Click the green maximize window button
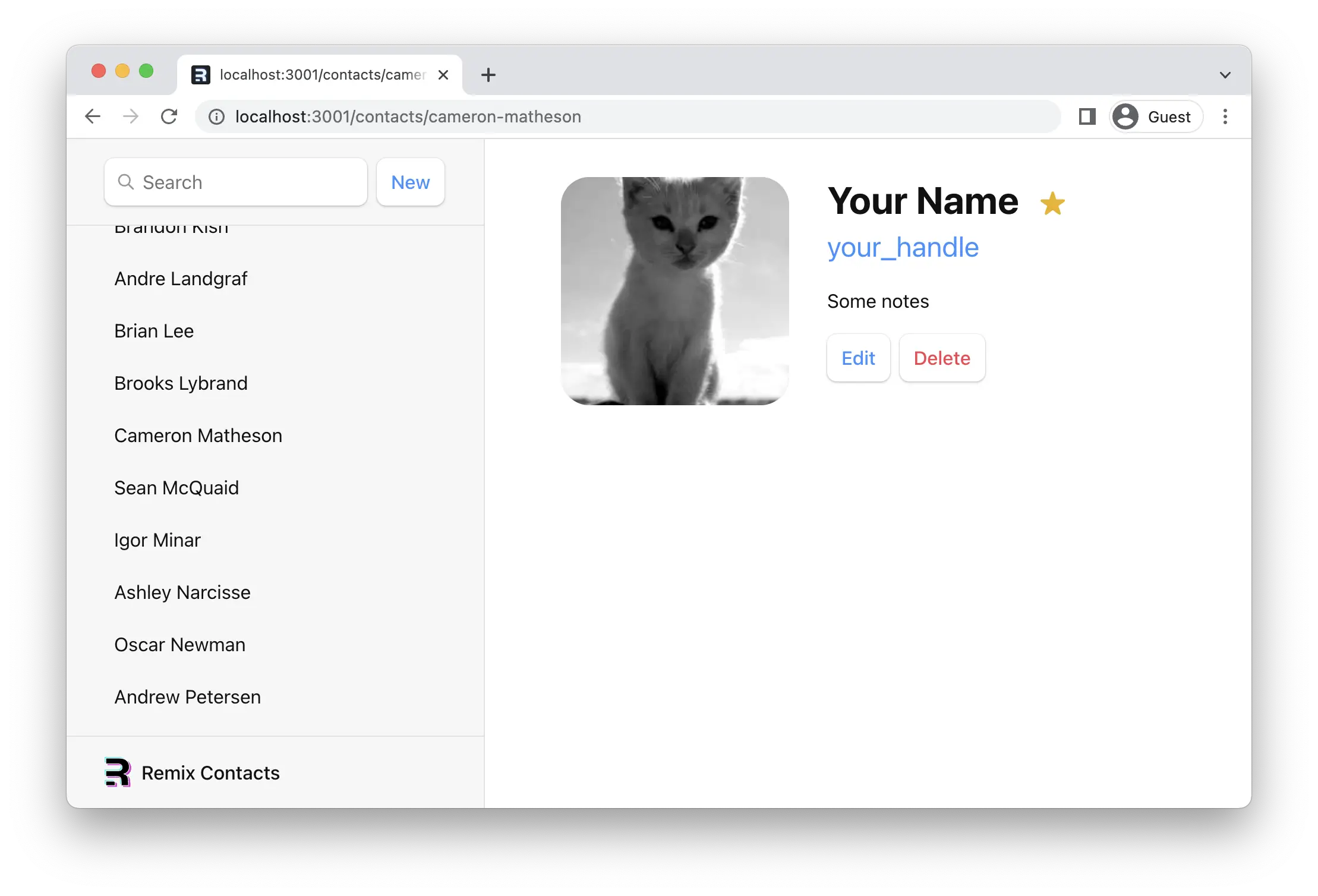 tap(146, 71)
